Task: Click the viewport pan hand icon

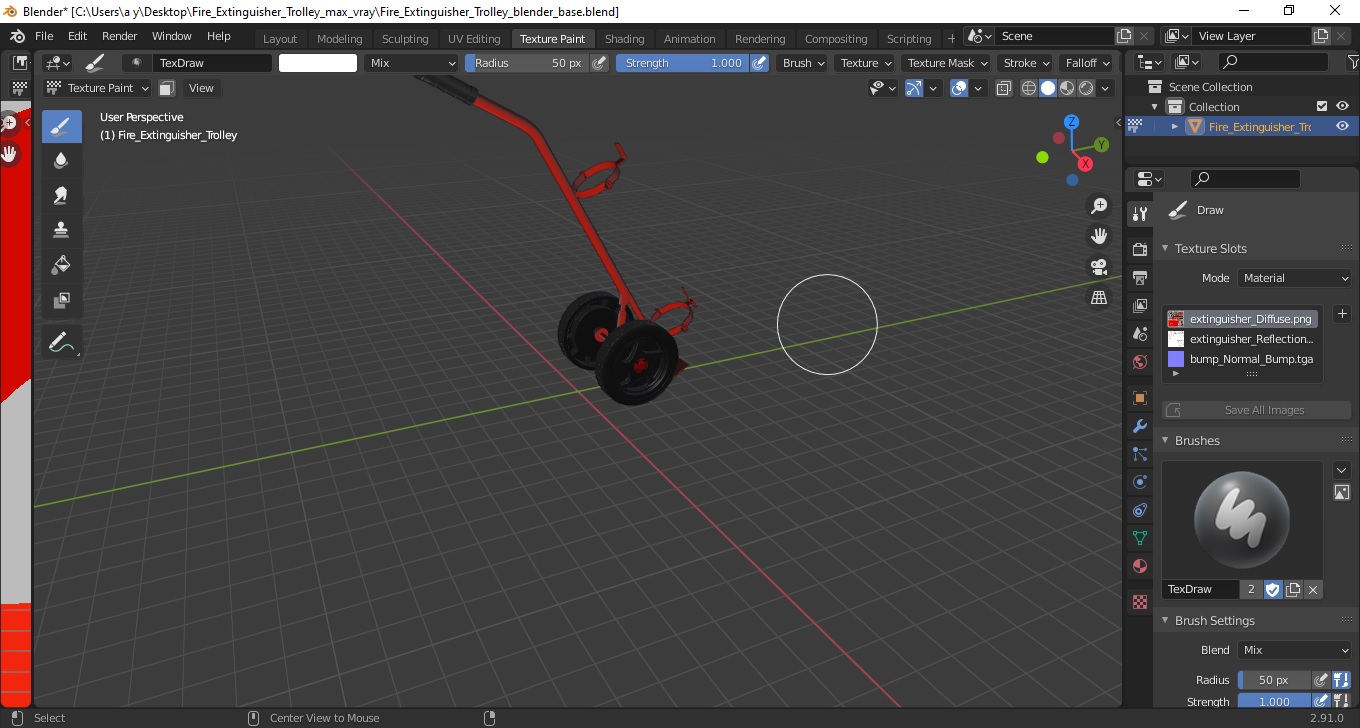Action: (1099, 236)
